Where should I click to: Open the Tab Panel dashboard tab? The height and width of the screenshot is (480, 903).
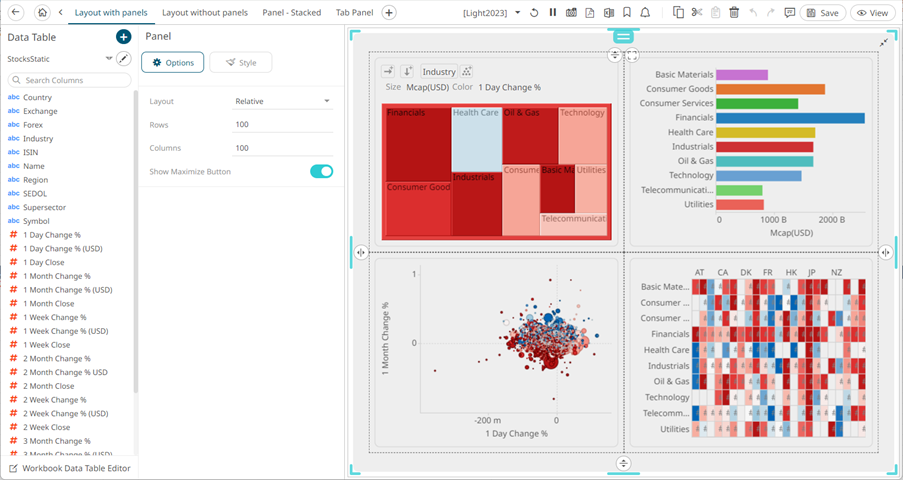coord(354,13)
